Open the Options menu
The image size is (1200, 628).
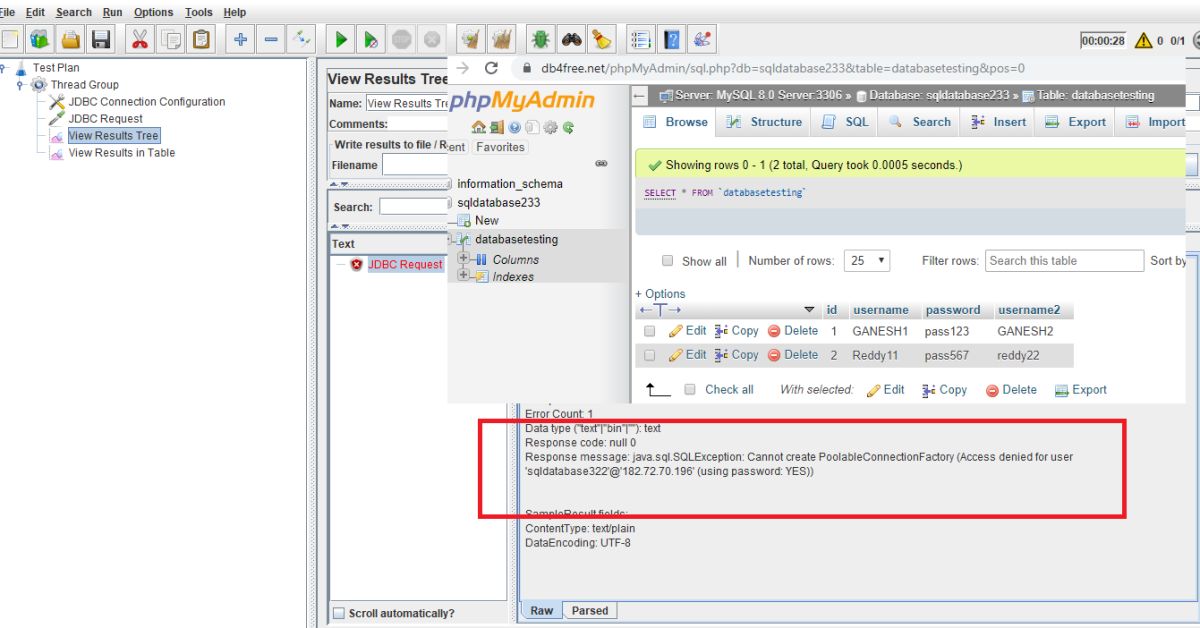click(153, 12)
